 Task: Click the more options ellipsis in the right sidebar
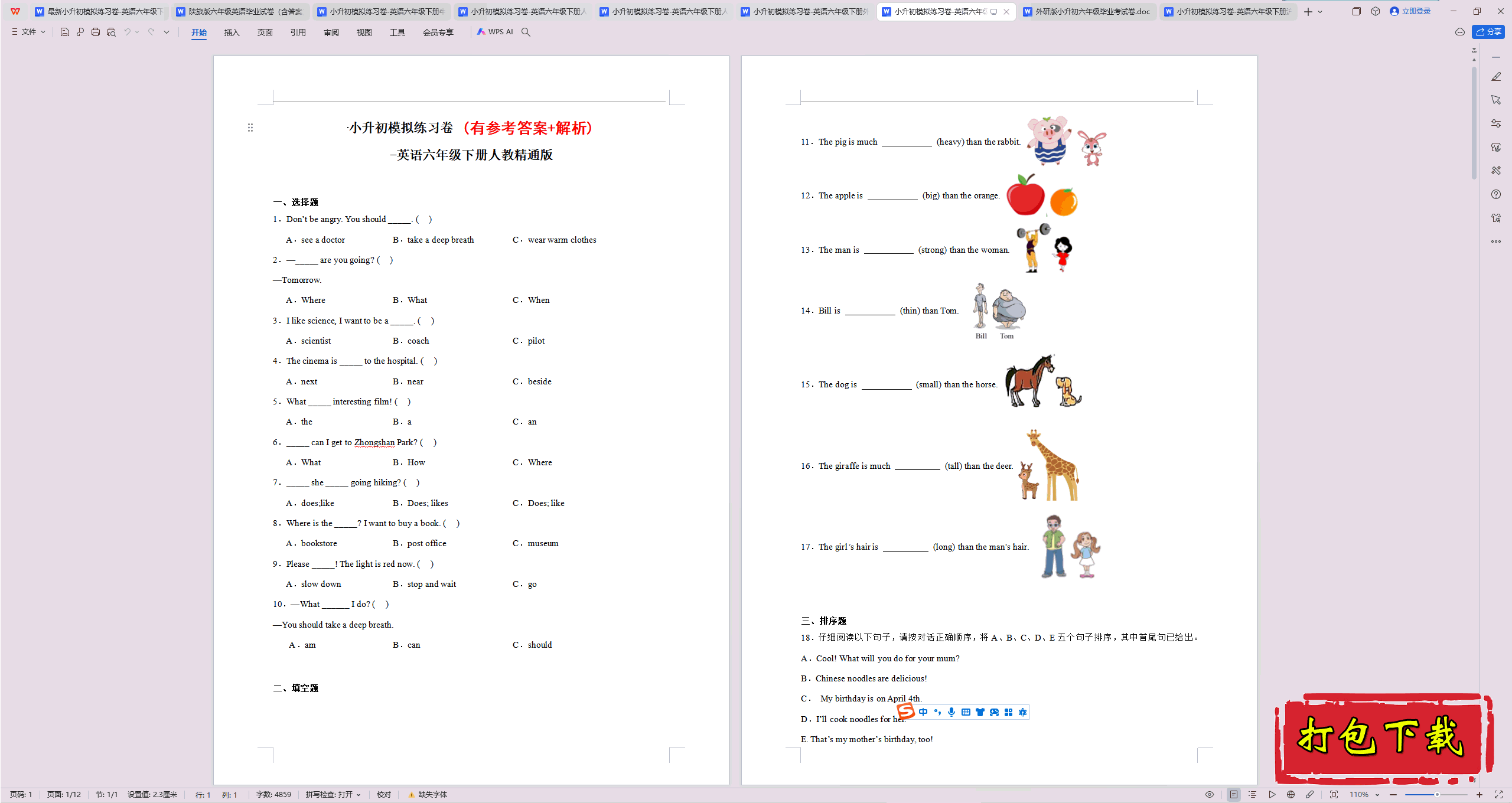click(x=1496, y=241)
